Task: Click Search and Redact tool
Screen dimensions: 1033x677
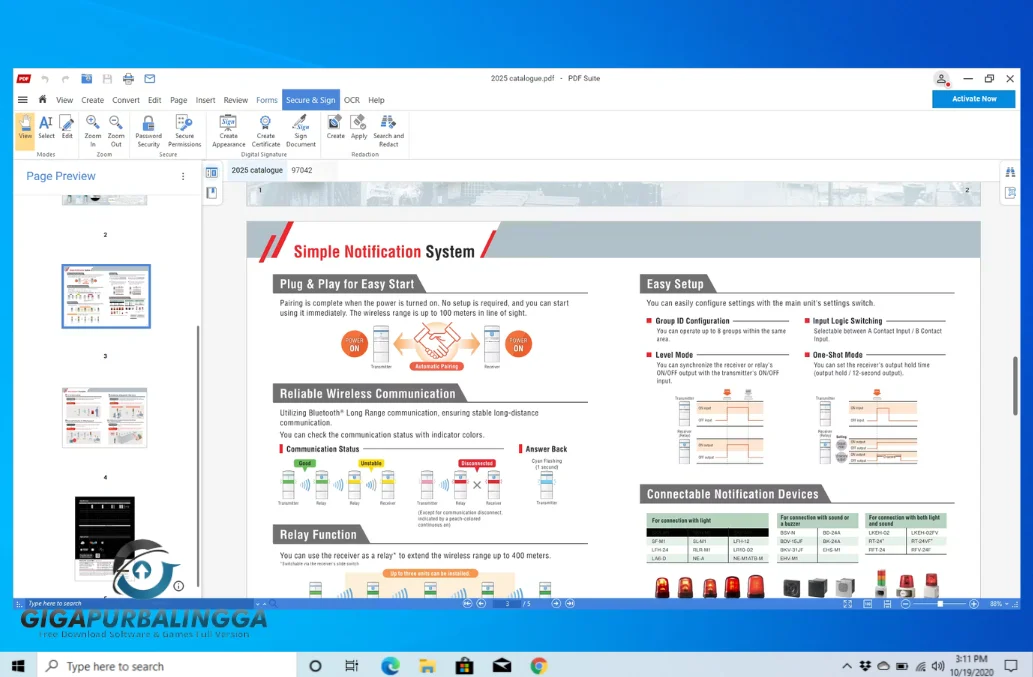Action: [x=389, y=131]
